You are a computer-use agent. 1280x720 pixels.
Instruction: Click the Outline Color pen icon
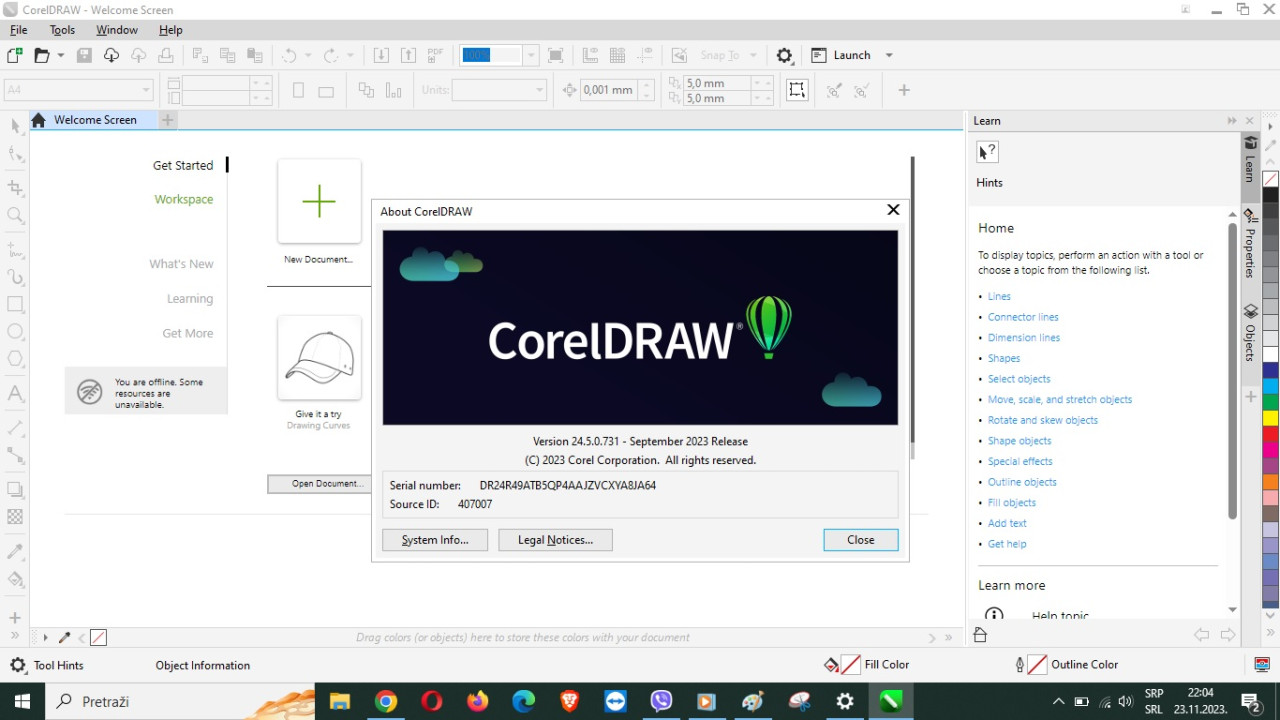tap(1019, 665)
